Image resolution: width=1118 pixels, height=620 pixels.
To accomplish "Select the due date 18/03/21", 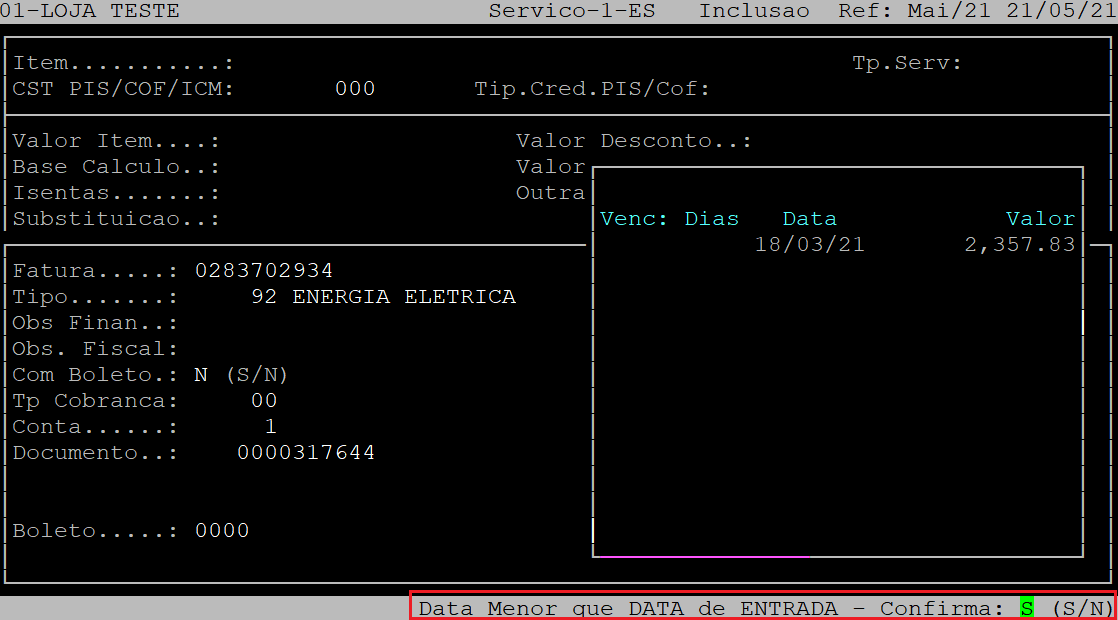I will coord(809,245).
